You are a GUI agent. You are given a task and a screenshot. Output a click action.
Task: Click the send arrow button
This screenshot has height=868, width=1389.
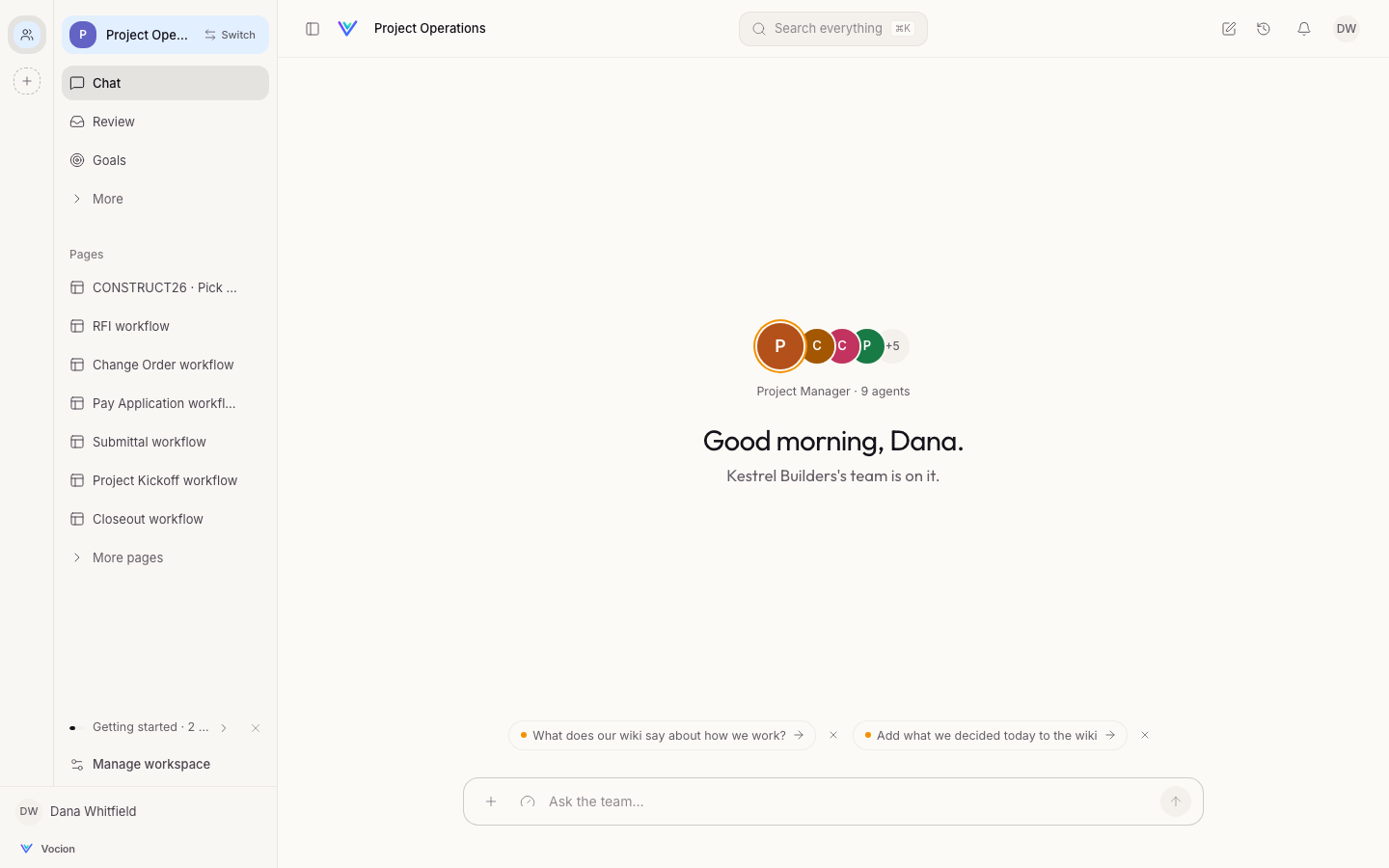click(1176, 801)
